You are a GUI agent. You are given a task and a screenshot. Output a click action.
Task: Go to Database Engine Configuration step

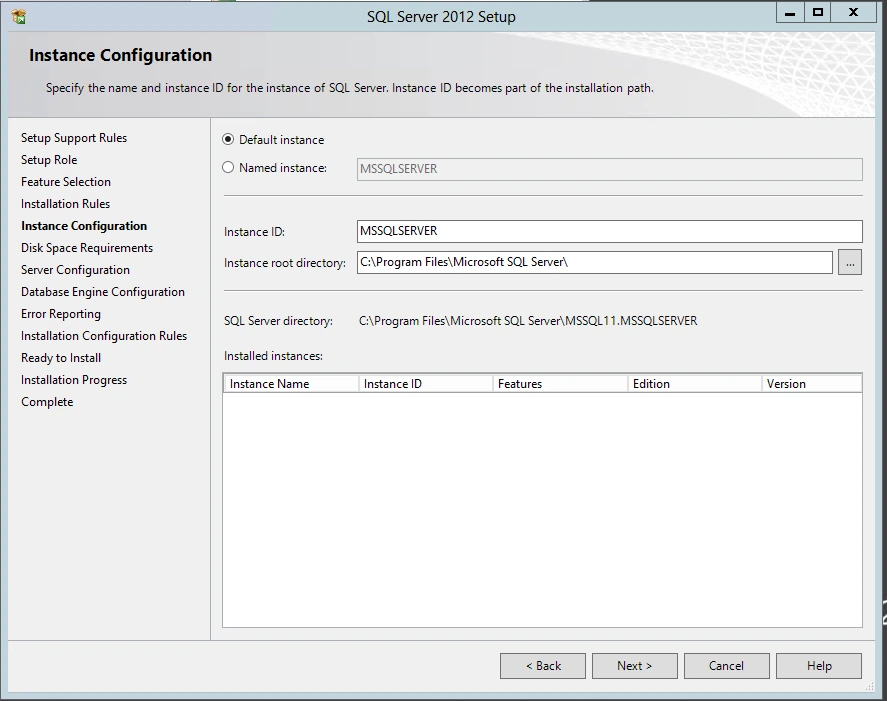click(103, 292)
